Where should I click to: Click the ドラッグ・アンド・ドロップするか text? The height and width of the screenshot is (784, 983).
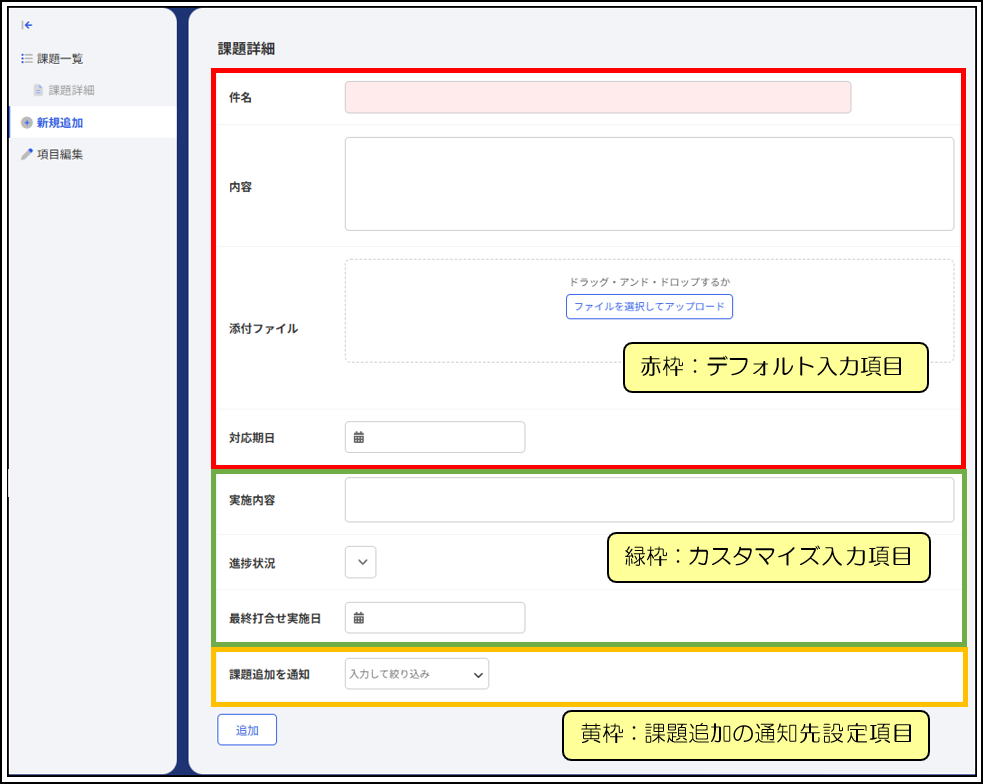click(x=649, y=282)
